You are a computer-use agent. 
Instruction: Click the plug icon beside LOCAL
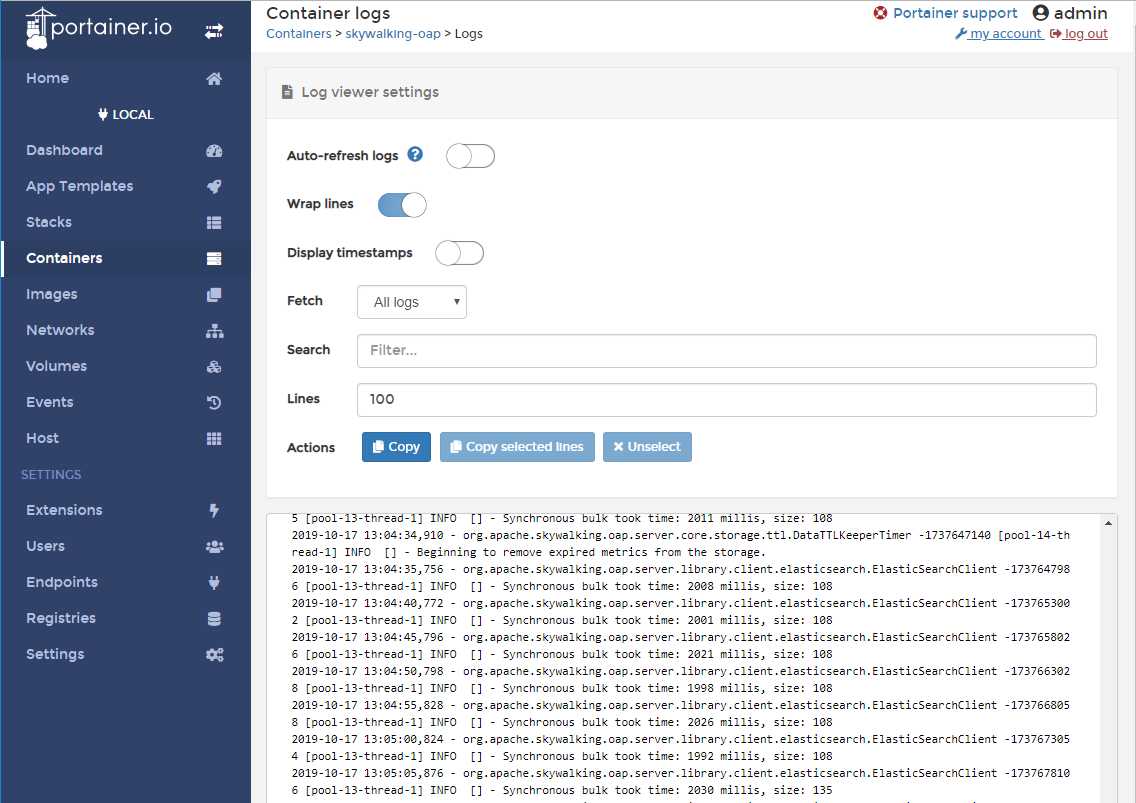103,115
